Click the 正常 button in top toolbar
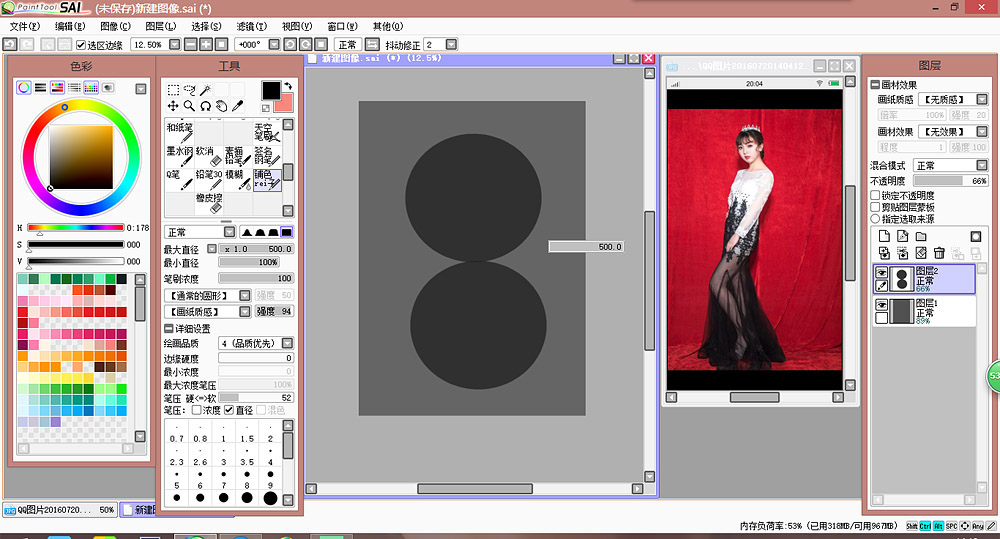 pyautogui.click(x=347, y=45)
